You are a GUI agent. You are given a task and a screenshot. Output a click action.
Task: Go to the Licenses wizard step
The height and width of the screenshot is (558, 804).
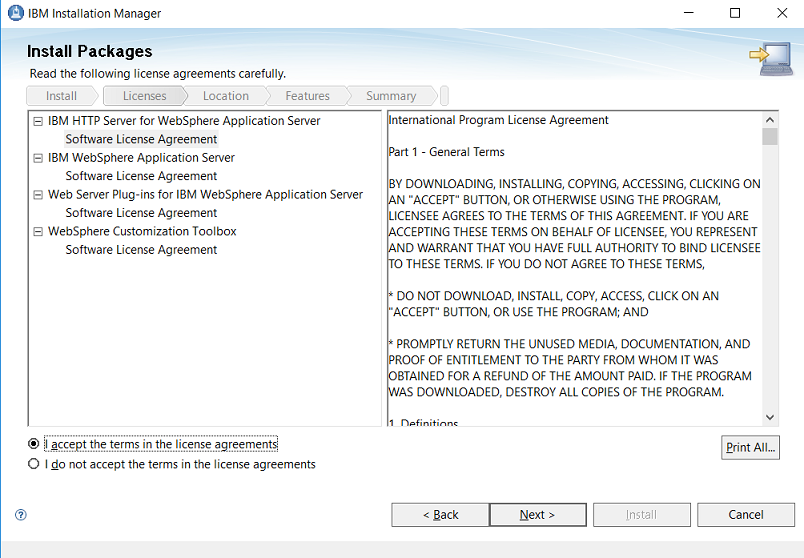click(145, 96)
